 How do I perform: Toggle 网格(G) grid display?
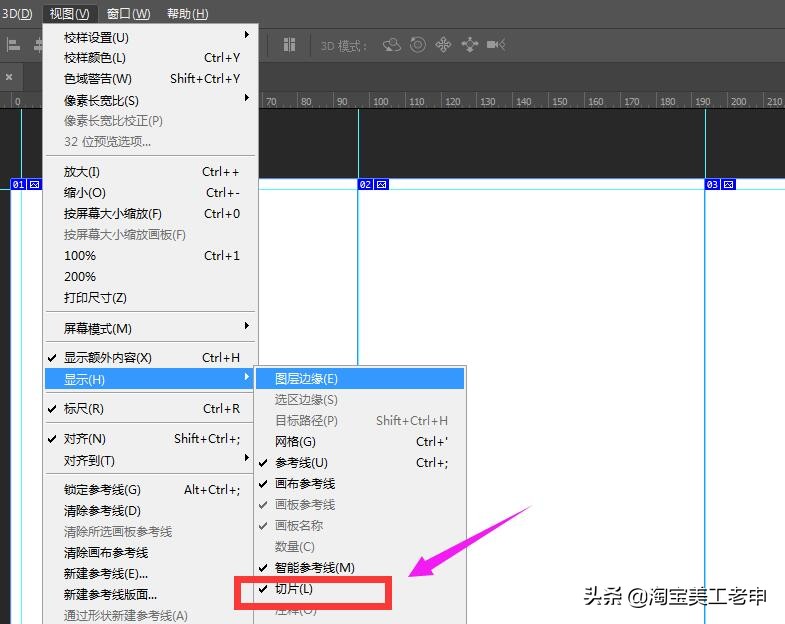360,442
